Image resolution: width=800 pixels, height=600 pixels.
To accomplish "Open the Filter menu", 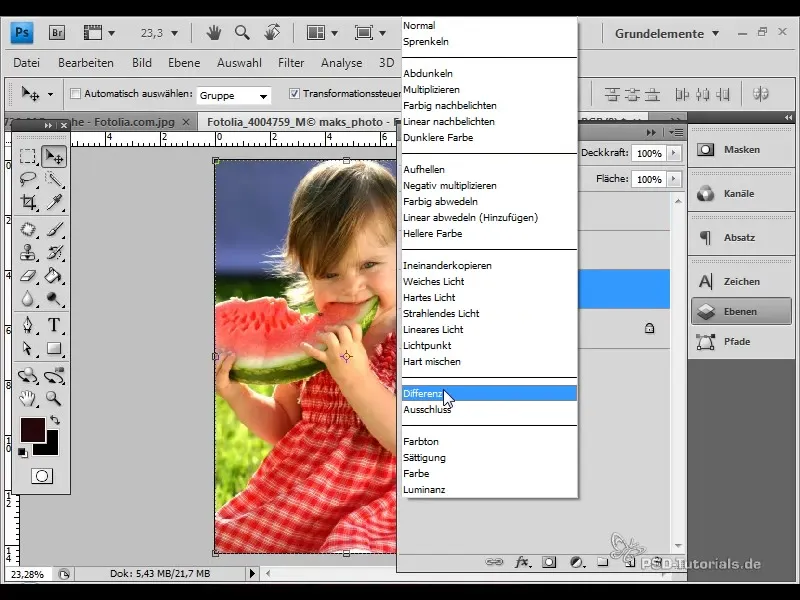I will (x=291, y=63).
